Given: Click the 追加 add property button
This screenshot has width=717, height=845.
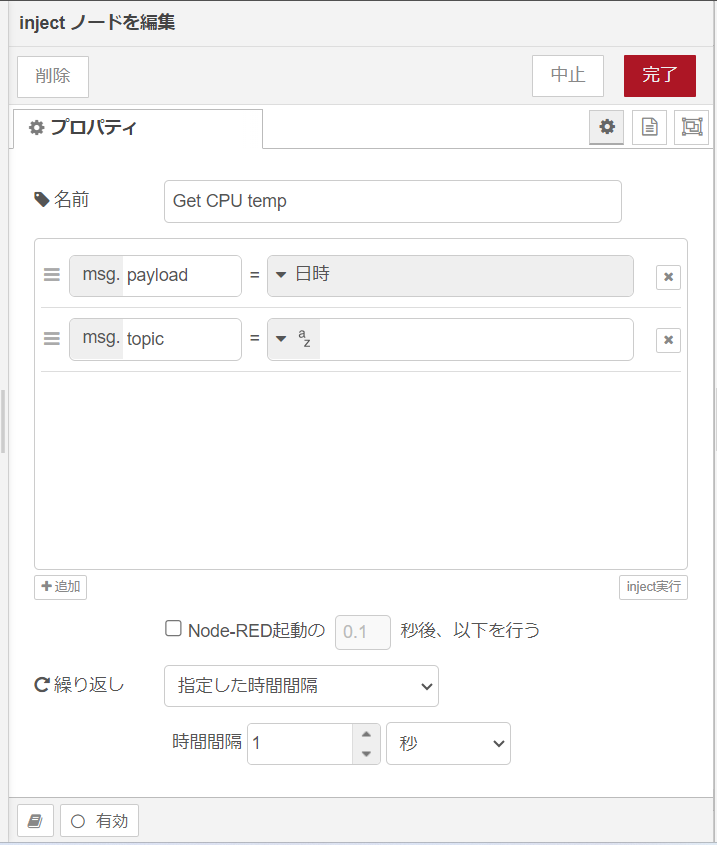Looking at the screenshot, I should coord(60,587).
